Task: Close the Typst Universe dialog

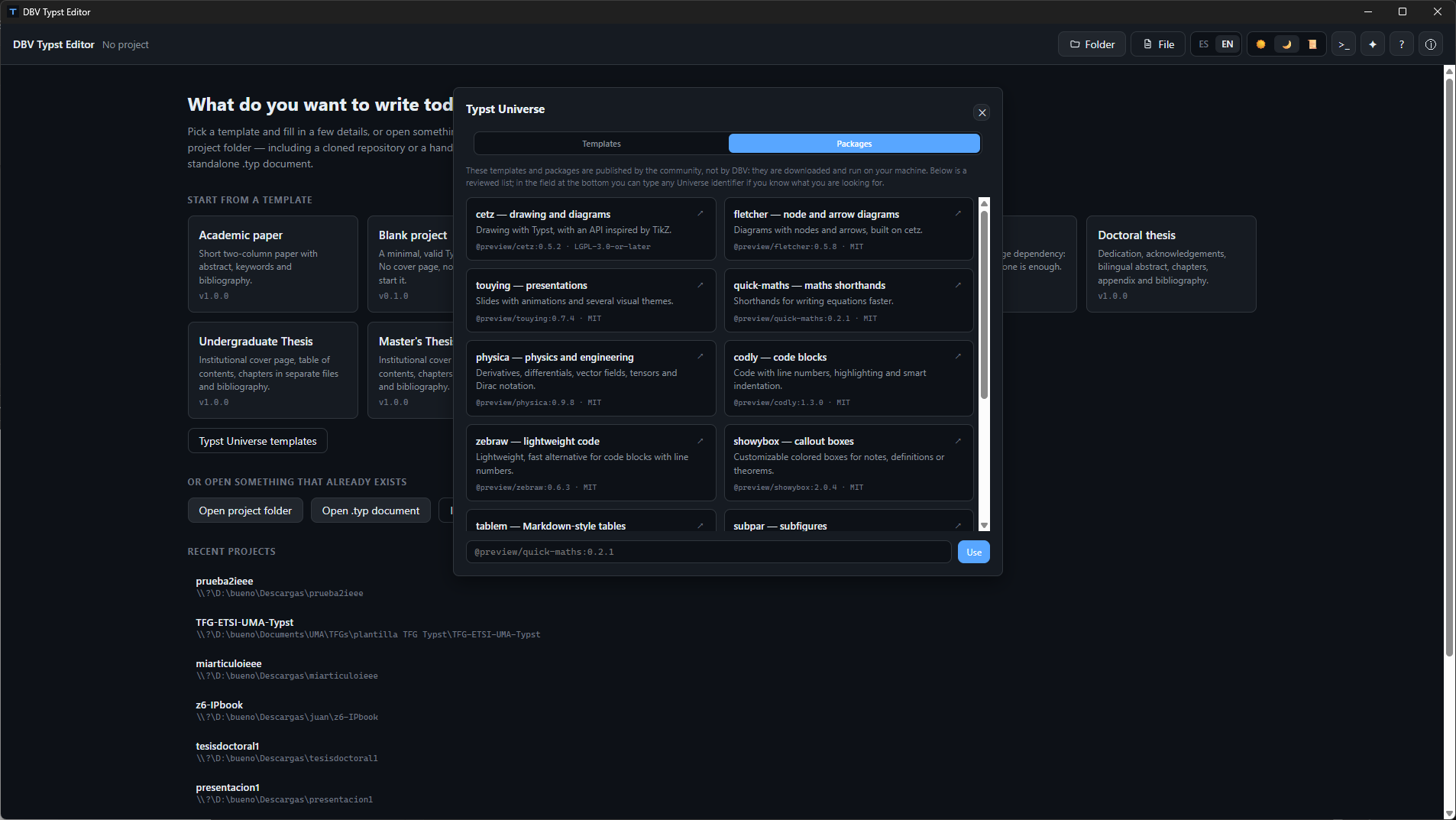Action: coord(982,113)
